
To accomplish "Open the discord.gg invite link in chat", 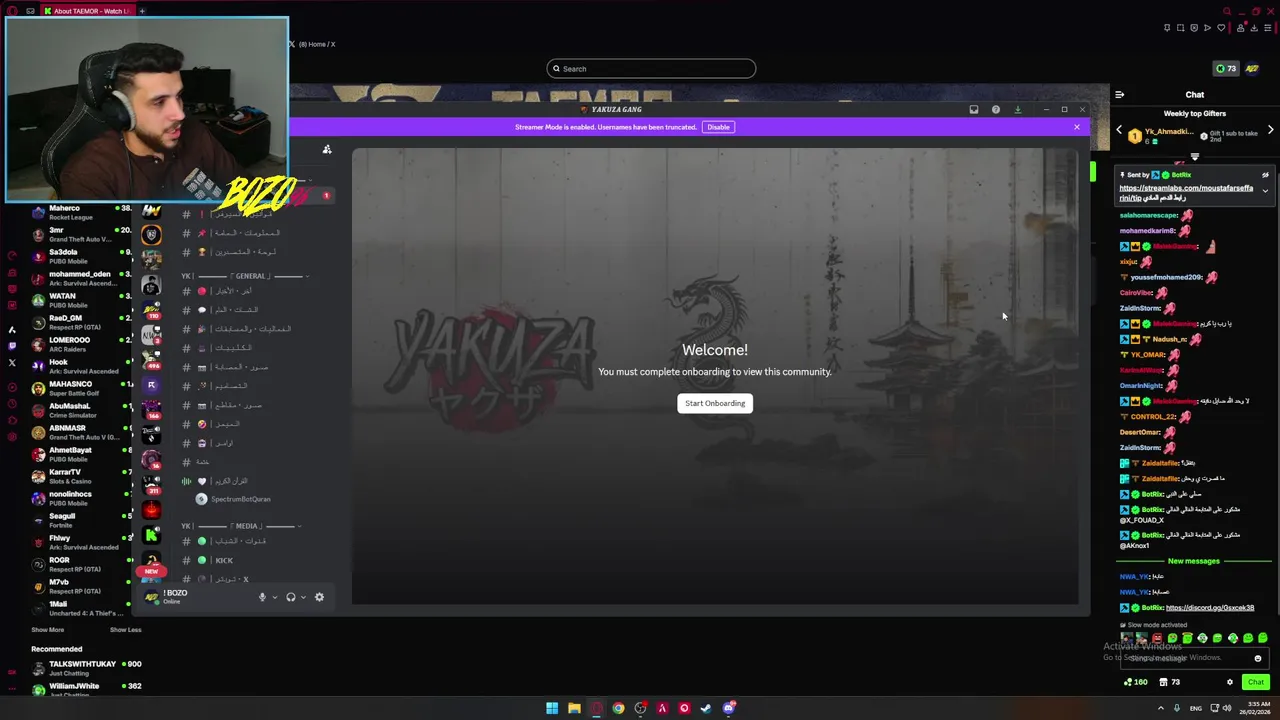I will (1210, 608).
